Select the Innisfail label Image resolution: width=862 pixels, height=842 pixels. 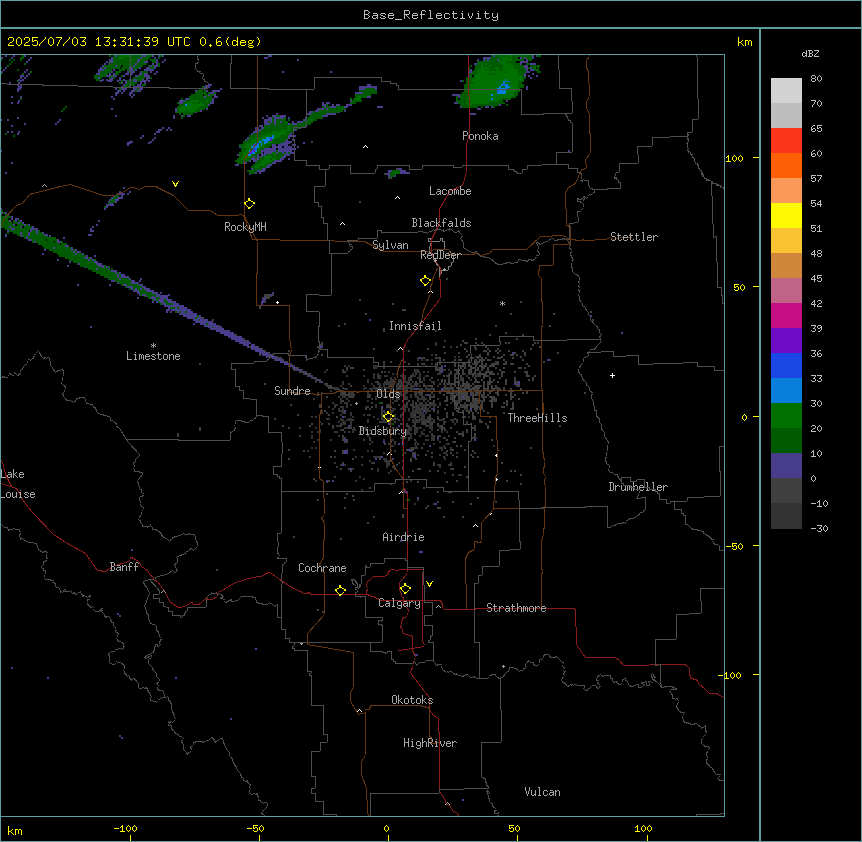415,326
